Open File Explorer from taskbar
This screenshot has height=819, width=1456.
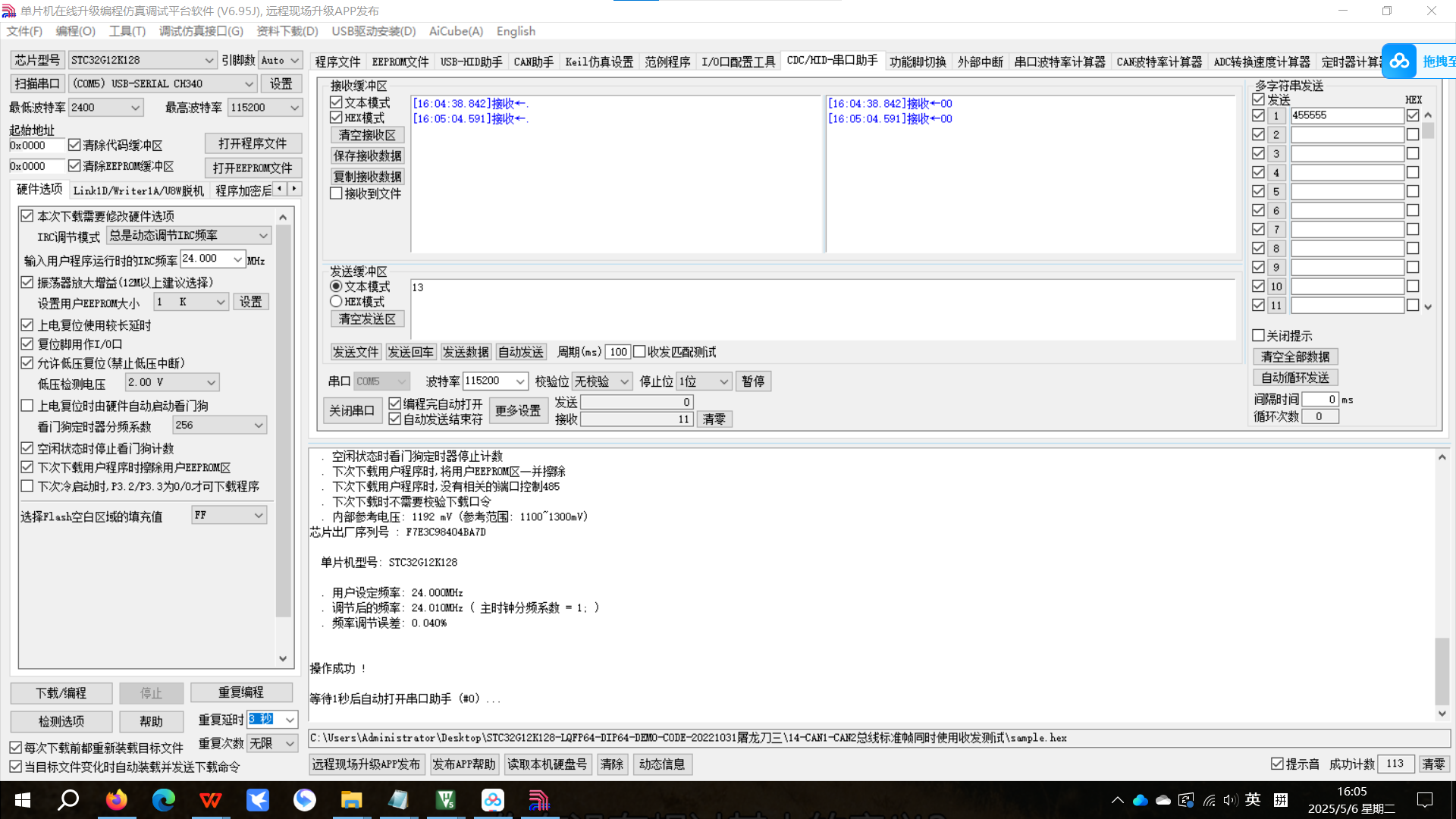[351, 800]
